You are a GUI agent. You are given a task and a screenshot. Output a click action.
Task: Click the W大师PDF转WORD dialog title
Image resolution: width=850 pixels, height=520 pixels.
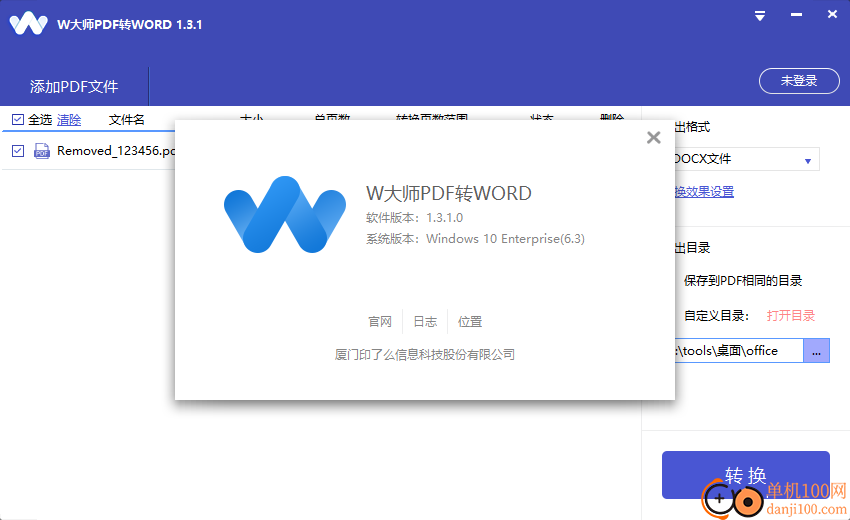[449, 193]
